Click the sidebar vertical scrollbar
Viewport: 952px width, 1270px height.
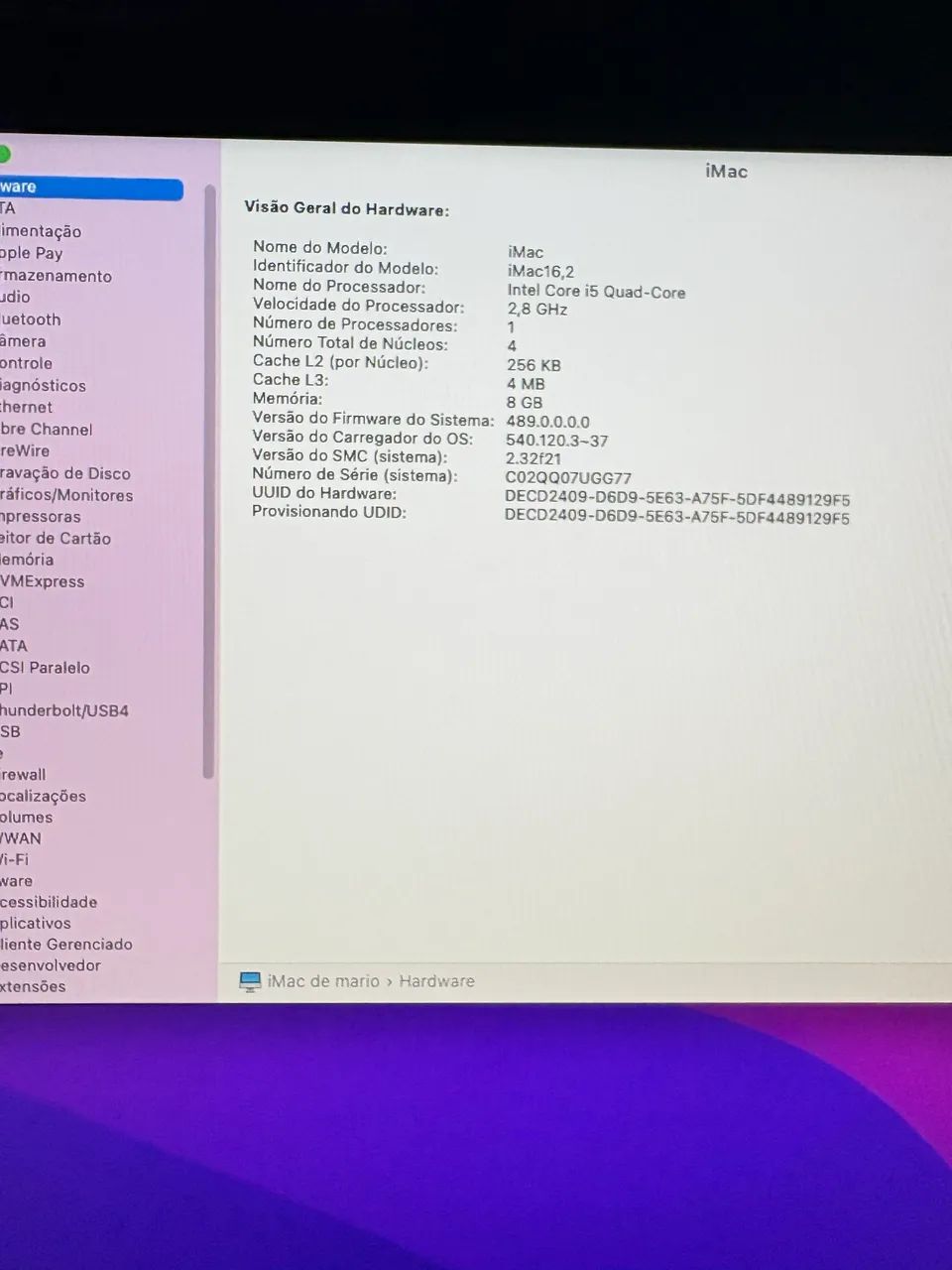(x=208, y=481)
